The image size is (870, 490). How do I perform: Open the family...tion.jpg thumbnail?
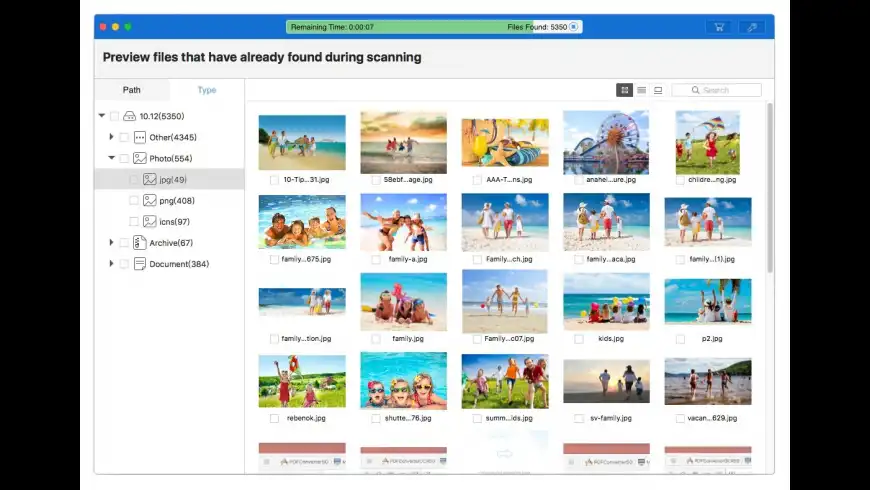[x=302, y=301]
